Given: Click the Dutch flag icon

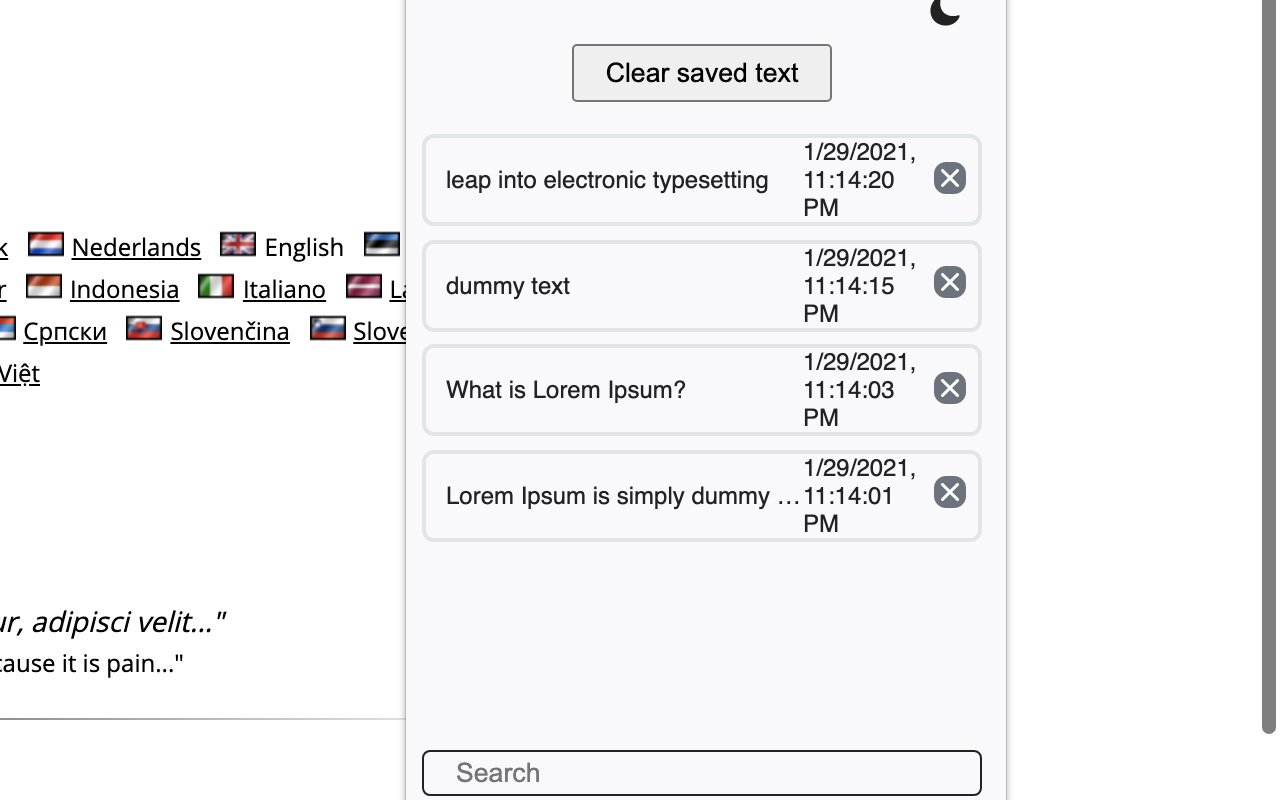Looking at the screenshot, I should (x=46, y=243).
